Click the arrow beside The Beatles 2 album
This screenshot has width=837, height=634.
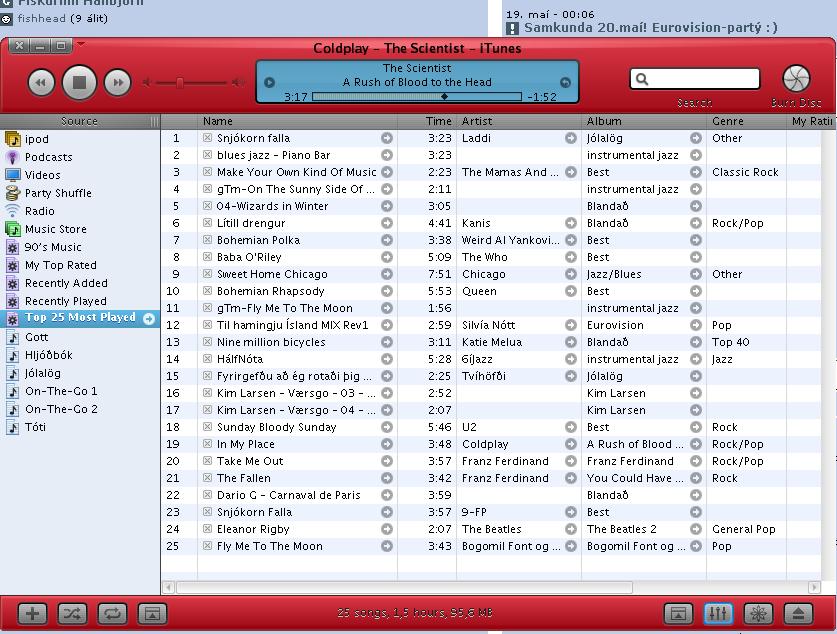(696, 529)
